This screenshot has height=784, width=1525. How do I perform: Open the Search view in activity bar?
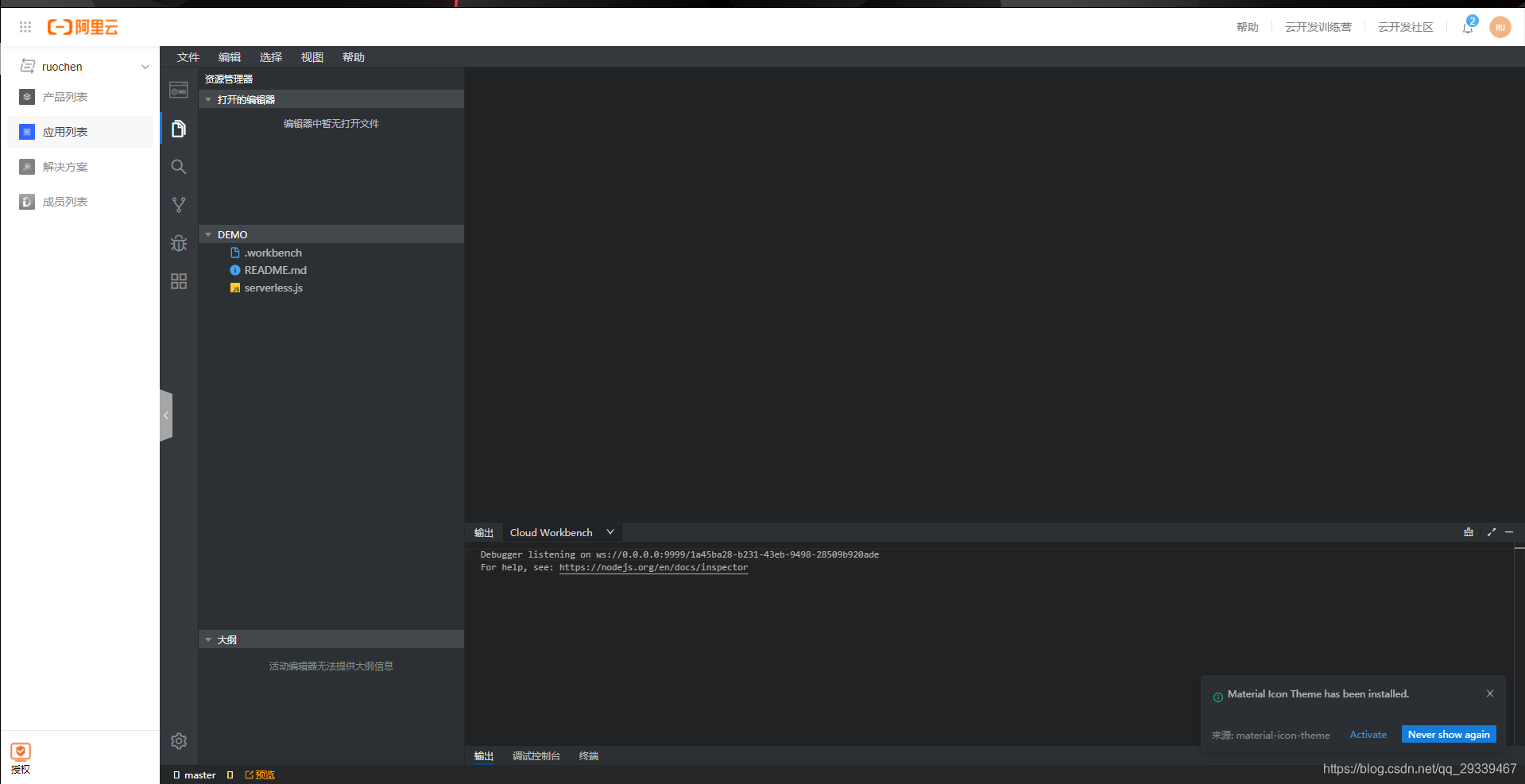(179, 167)
